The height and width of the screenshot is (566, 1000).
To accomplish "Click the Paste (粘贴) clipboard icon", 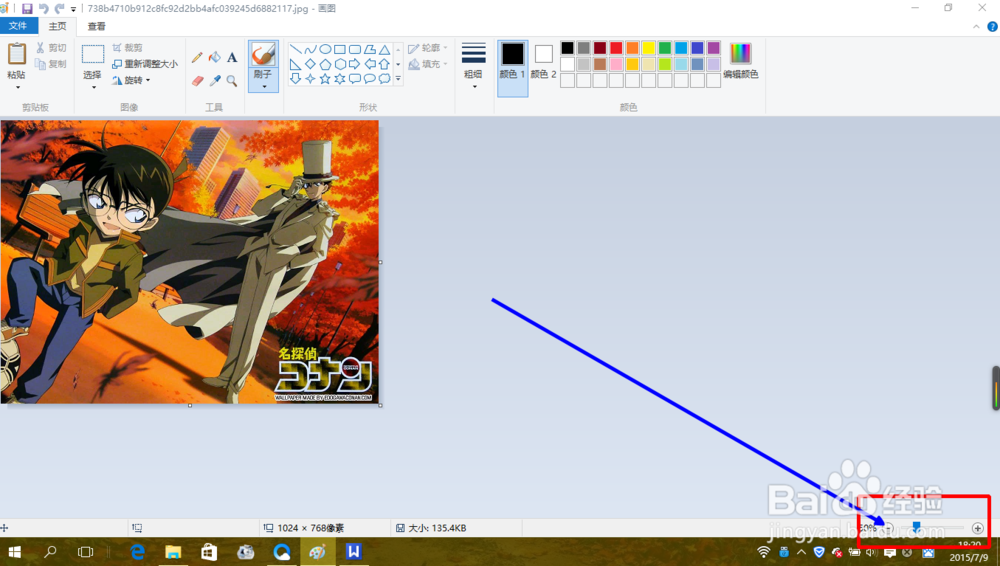I will (x=17, y=54).
